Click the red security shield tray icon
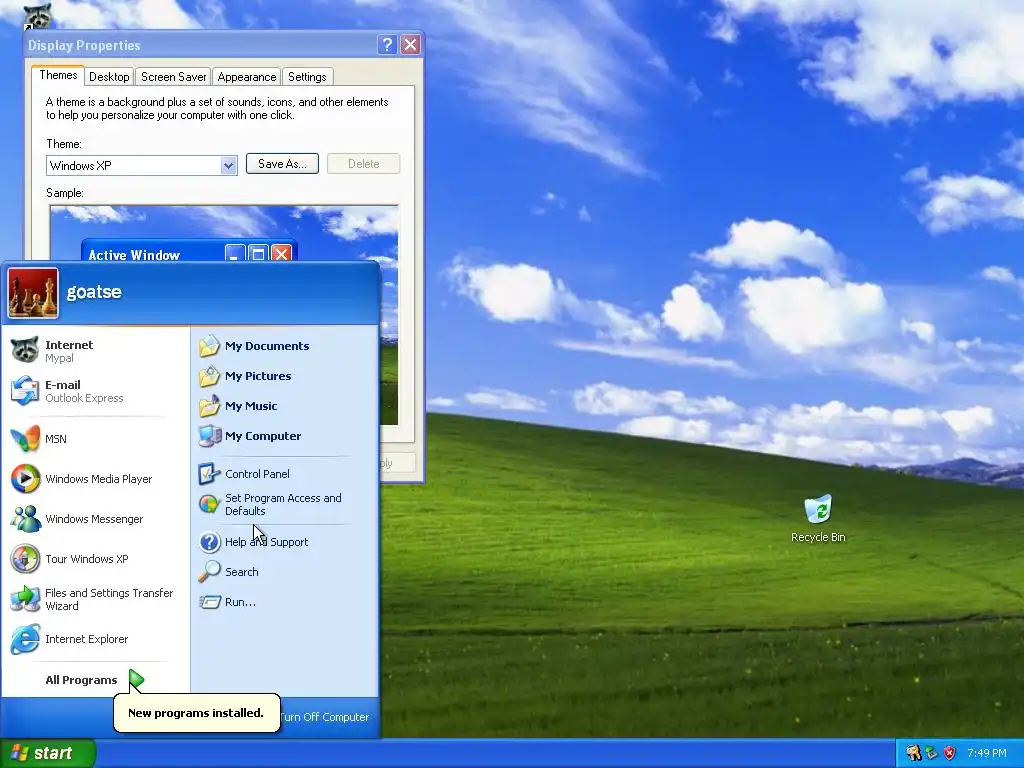Image resolution: width=1024 pixels, height=768 pixels. point(950,753)
